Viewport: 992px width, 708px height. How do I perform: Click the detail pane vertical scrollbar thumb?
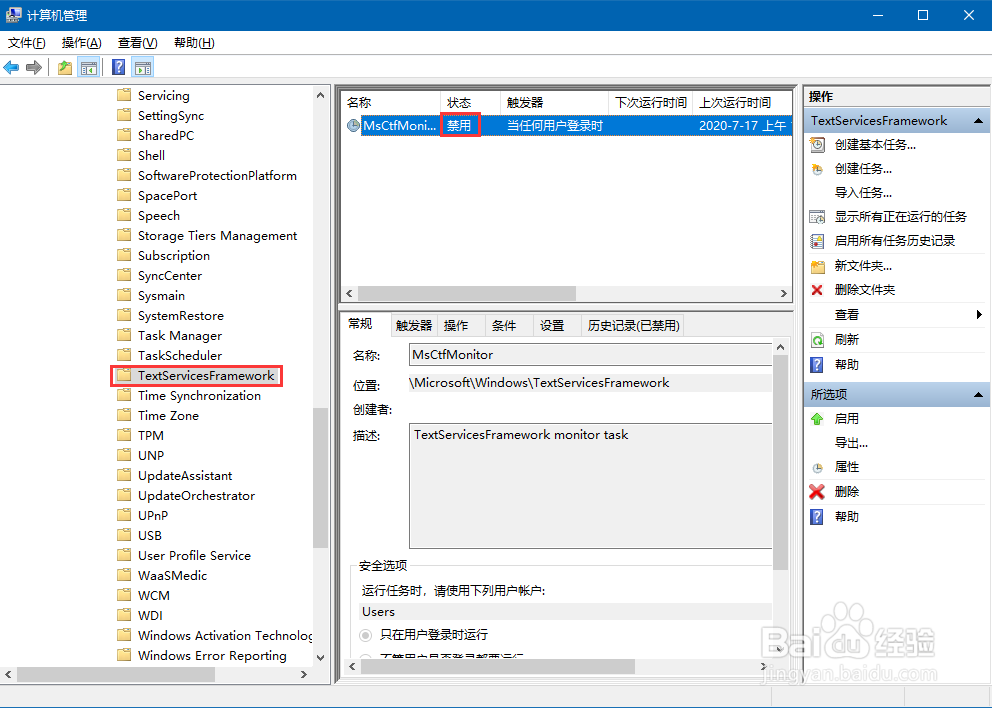tap(780, 463)
